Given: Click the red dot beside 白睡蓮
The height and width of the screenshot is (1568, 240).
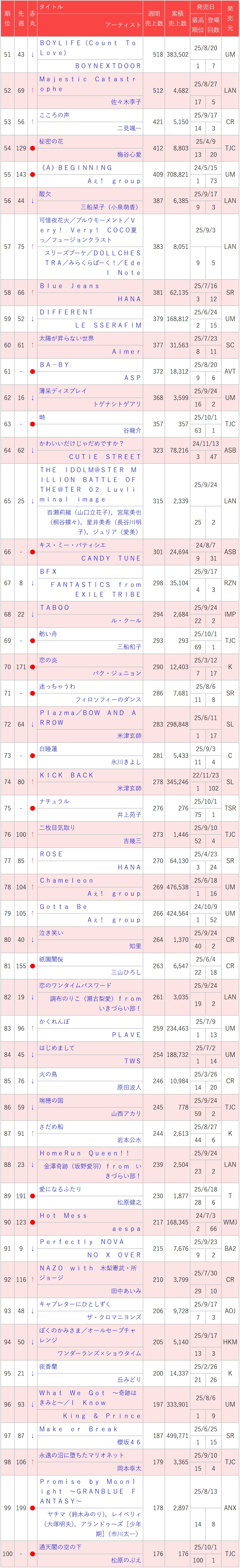Looking at the screenshot, I should (x=32, y=755).
